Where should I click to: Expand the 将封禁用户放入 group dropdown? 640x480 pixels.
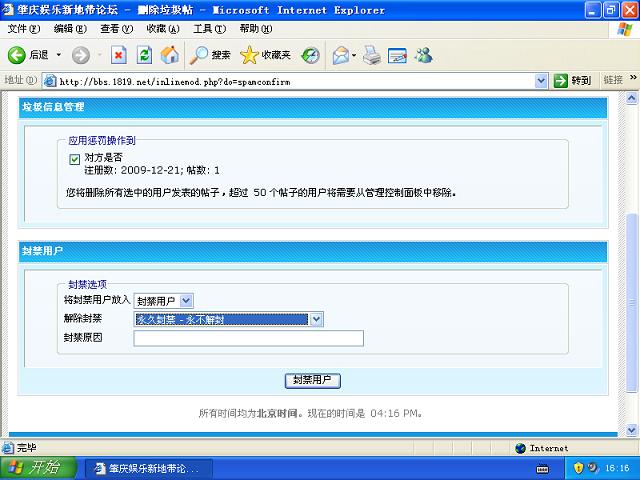point(186,300)
